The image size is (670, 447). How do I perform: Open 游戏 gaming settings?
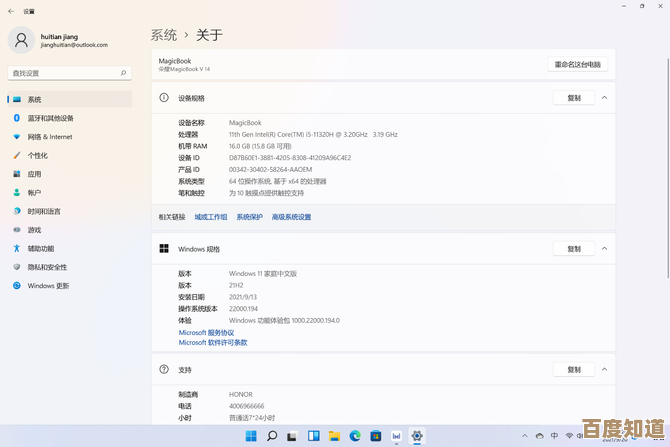pos(34,230)
